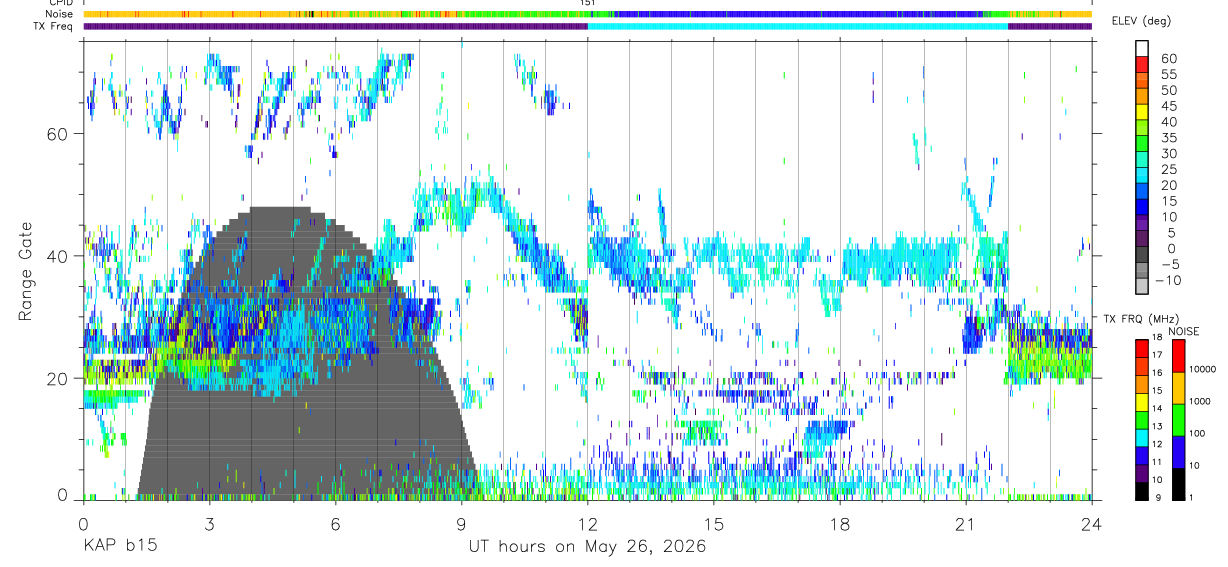
Task: Click the "Range Gate" y-axis label
Action: 24,271
